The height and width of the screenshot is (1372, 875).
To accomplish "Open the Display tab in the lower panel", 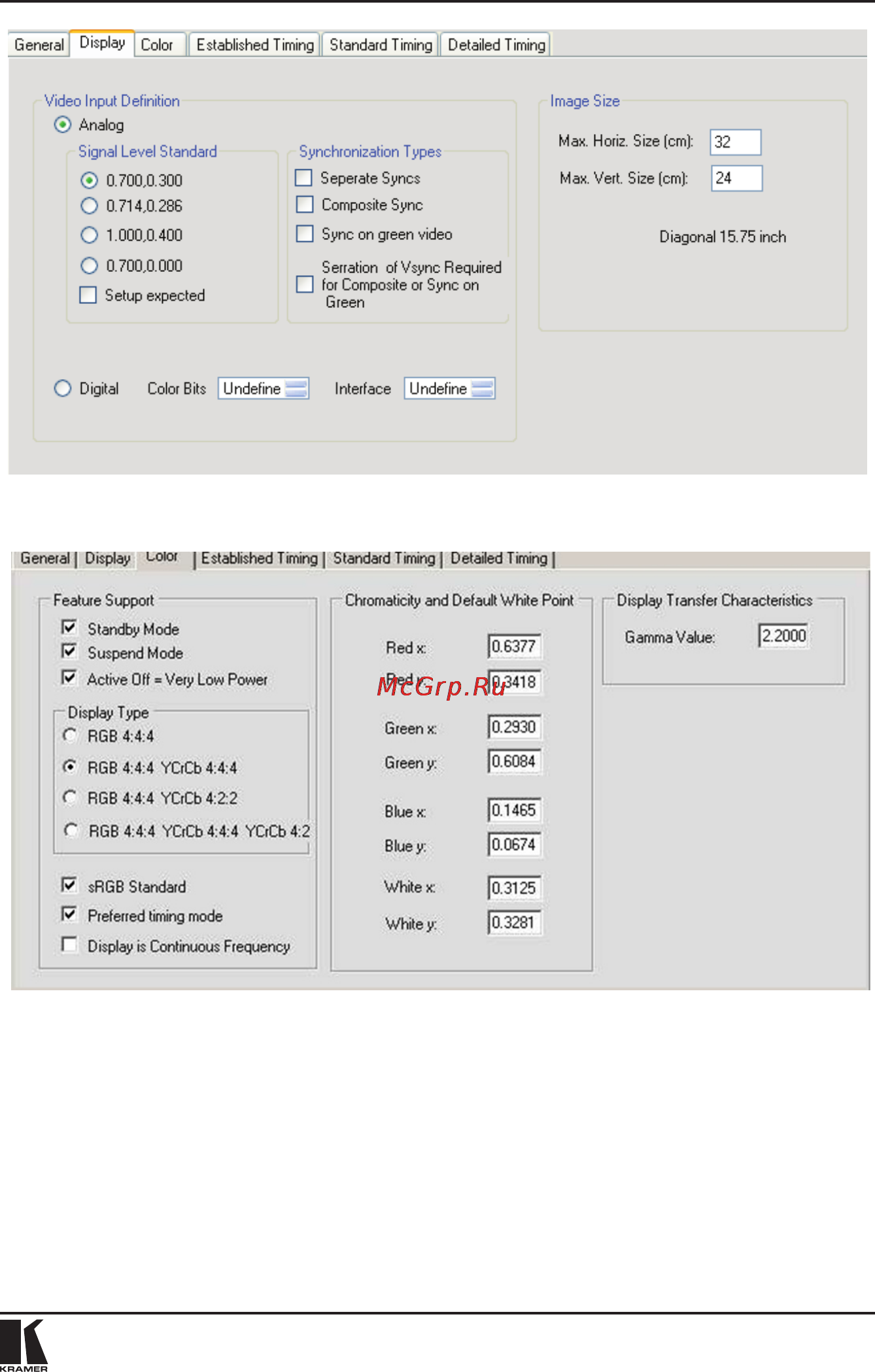I will [x=108, y=559].
